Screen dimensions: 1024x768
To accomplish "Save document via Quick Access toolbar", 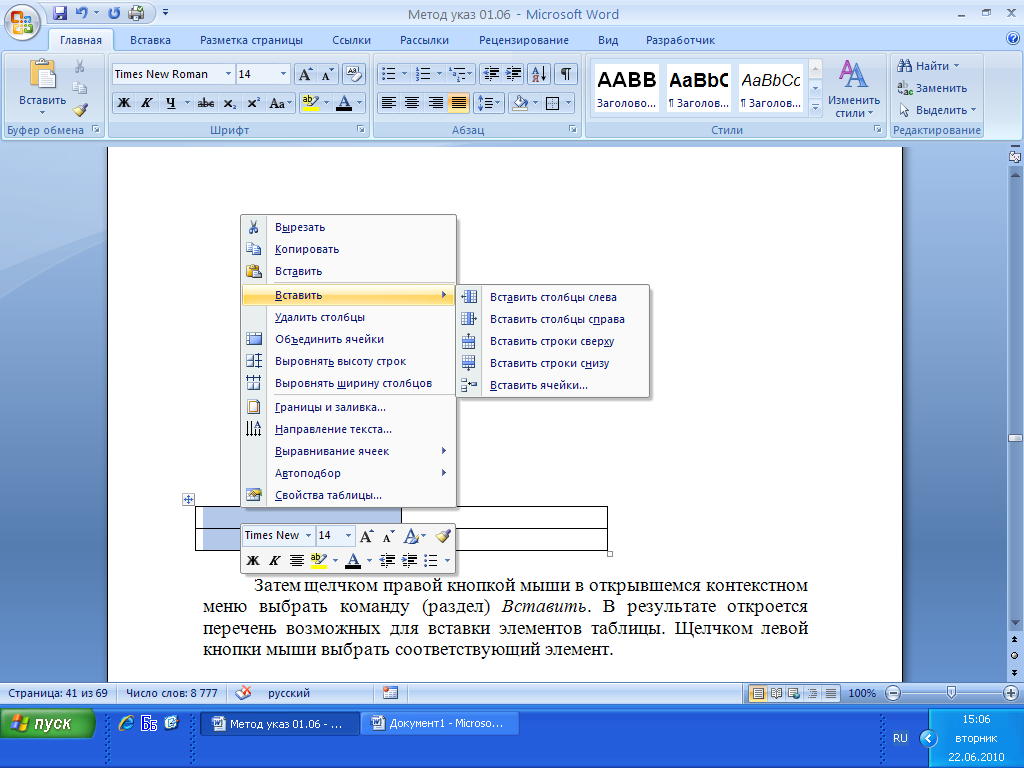I will pyautogui.click(x=60, y=12).
